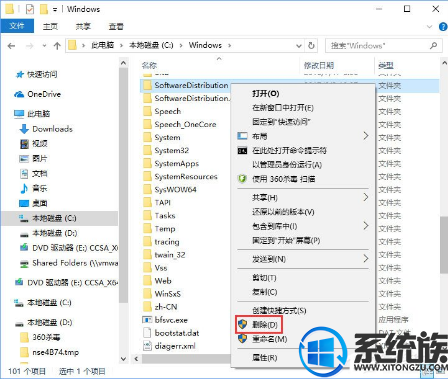The image size is (448, 380).
Task: Expand the ribbon chevron
Action: (430, 27)
